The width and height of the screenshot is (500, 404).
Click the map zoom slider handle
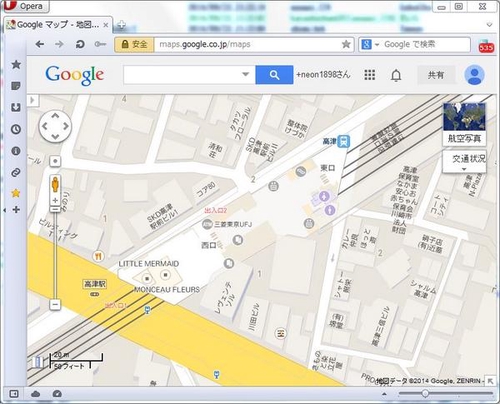55,209
